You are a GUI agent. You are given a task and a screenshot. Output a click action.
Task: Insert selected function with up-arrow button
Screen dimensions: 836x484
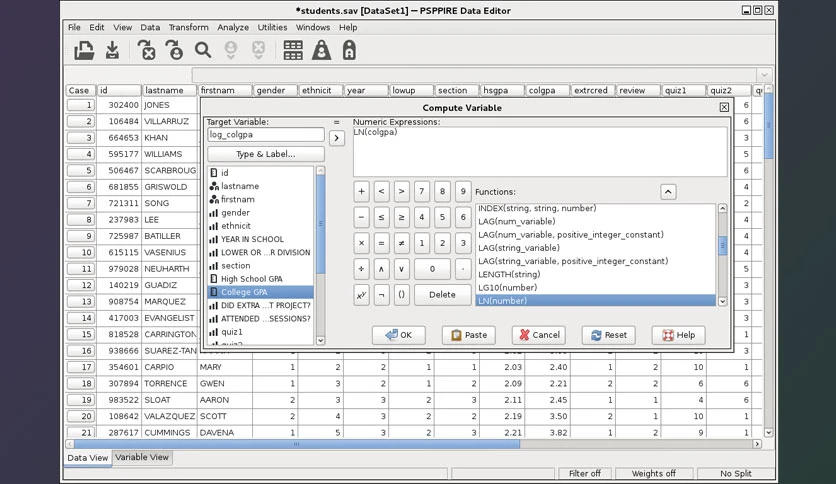pyautogui.click(x=668, y=192)
